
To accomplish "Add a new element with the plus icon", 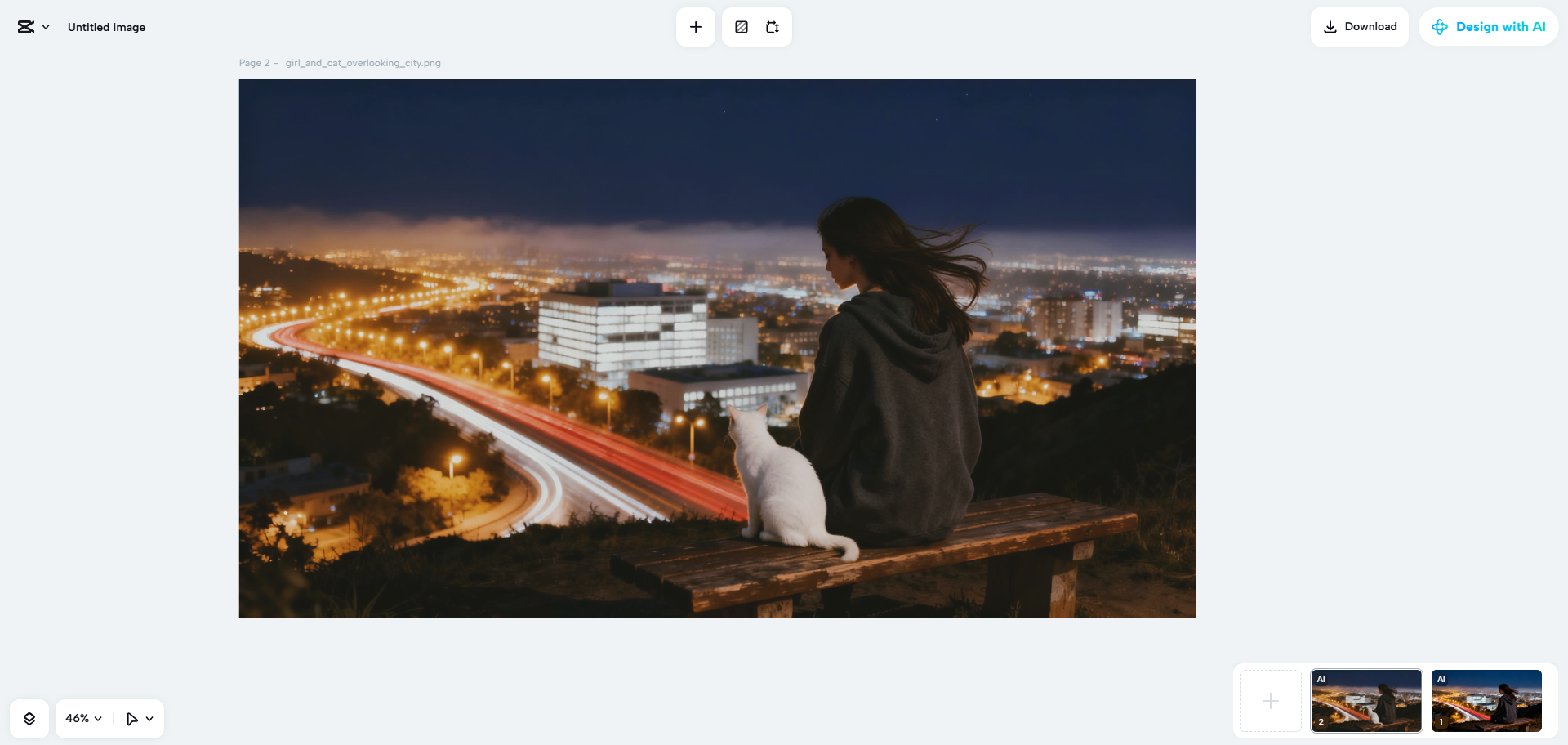I will click(x=695, y=26).
